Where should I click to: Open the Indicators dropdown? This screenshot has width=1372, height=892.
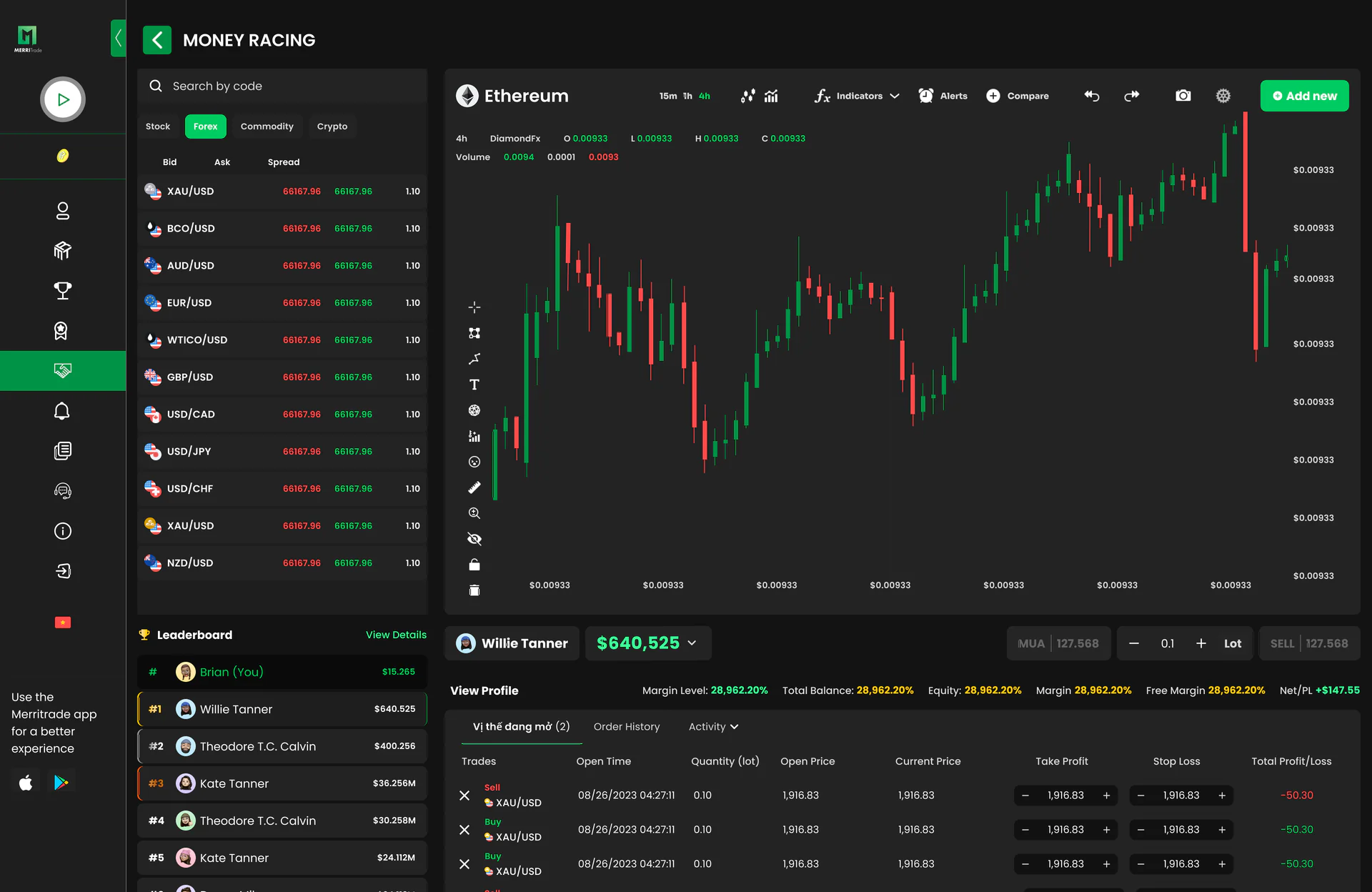(x=857, y=96)
